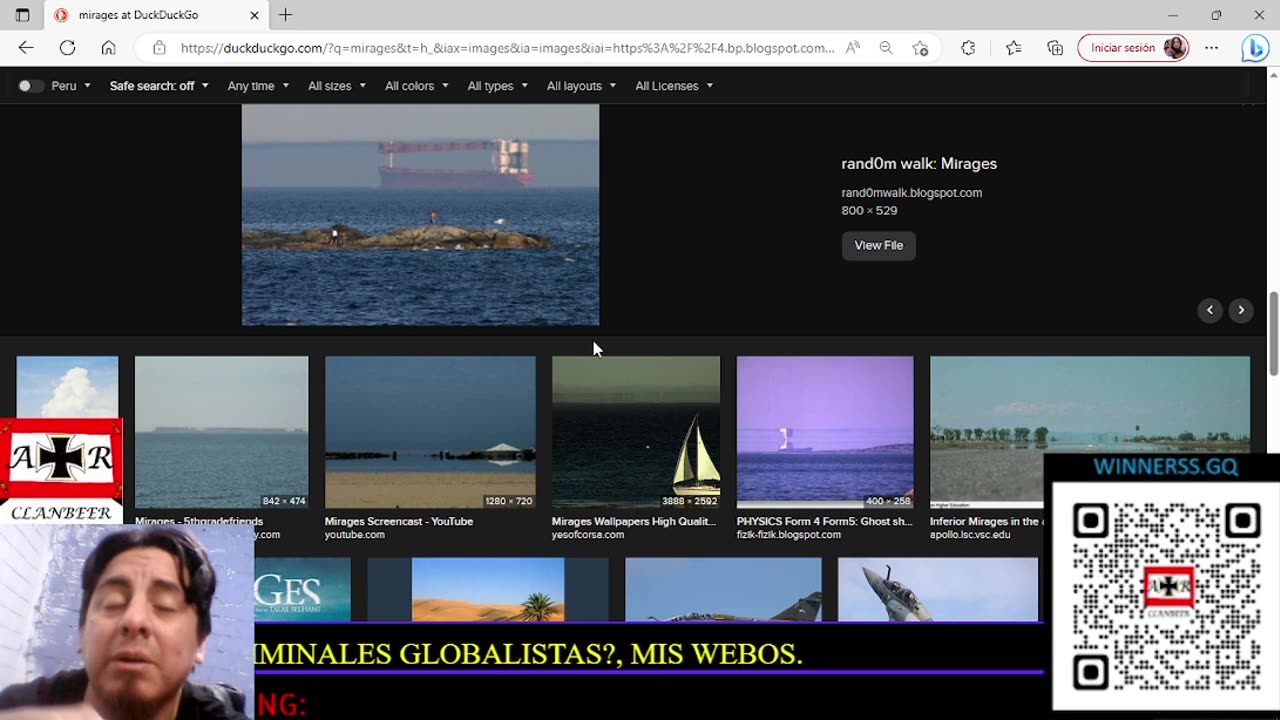Click the PHYSICS Form 4 Form5 caption

[x=824, y=521]
